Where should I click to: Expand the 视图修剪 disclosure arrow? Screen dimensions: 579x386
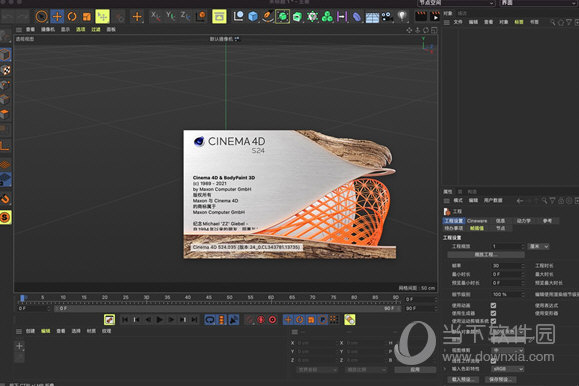click(x=446, y=350)
